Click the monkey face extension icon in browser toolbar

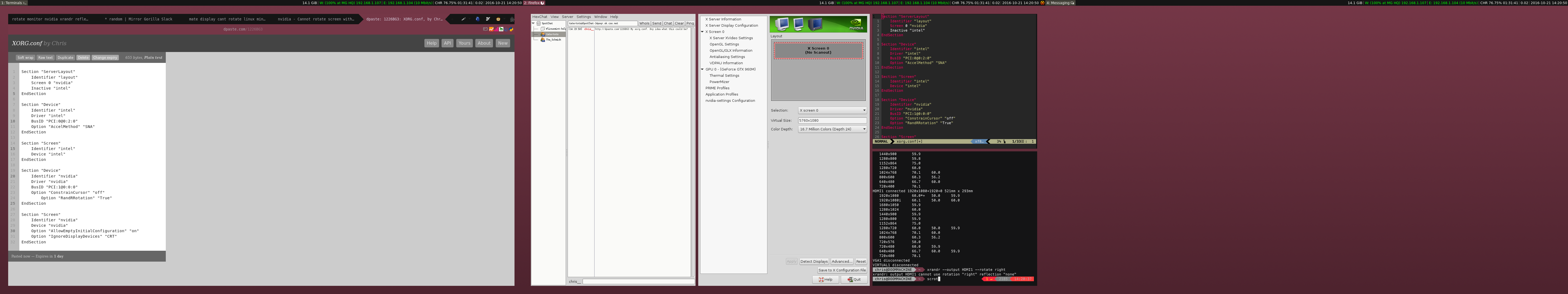tap(498, 19)
